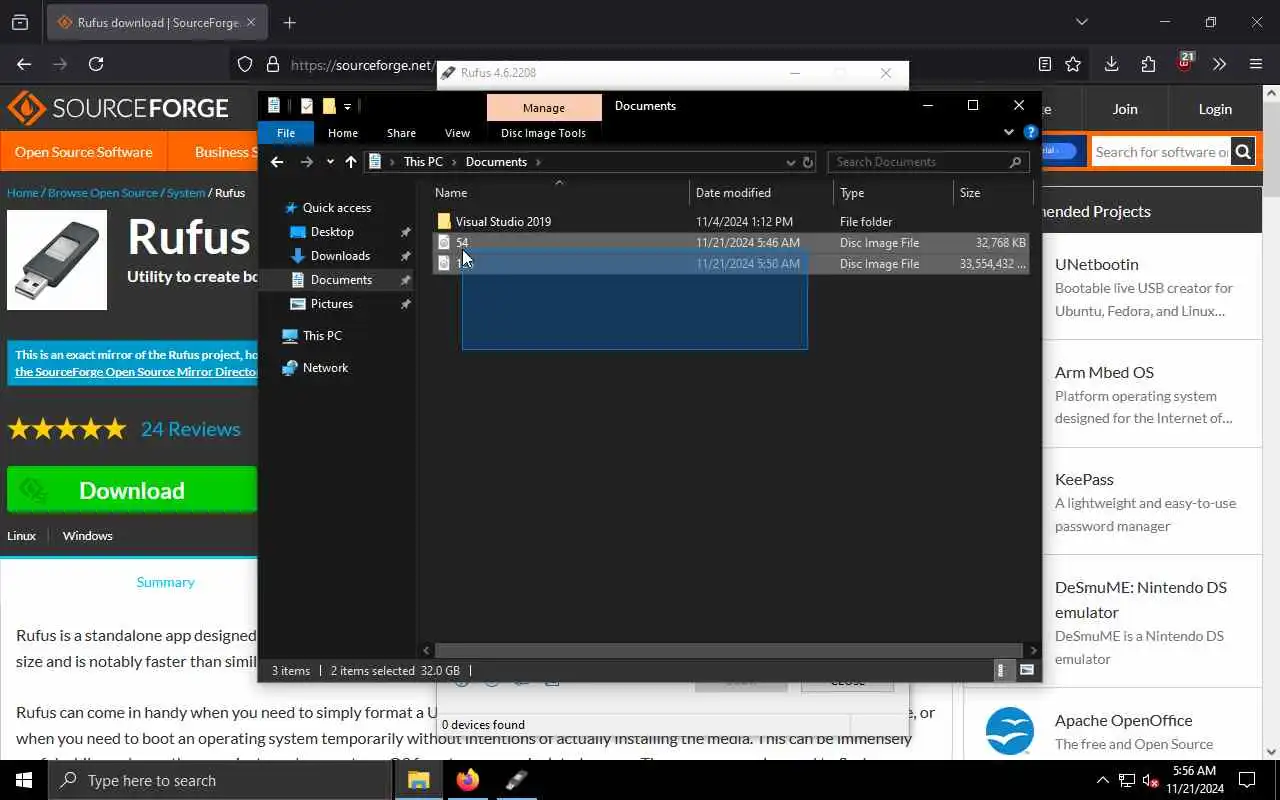Go up one folder level in Explorer
This screenshot has height=800, width=1280.
[350, 162]
